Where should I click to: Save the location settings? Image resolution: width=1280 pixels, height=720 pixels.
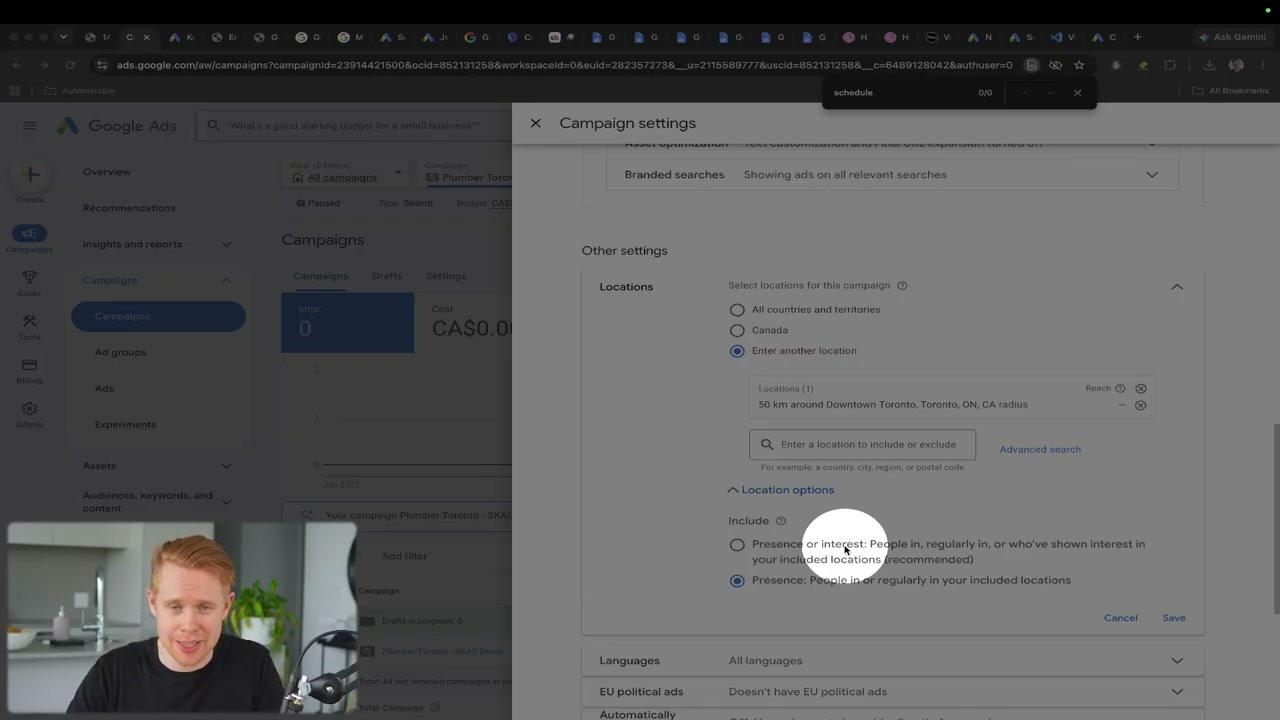pyautogui.click(x=1174, y=618)
